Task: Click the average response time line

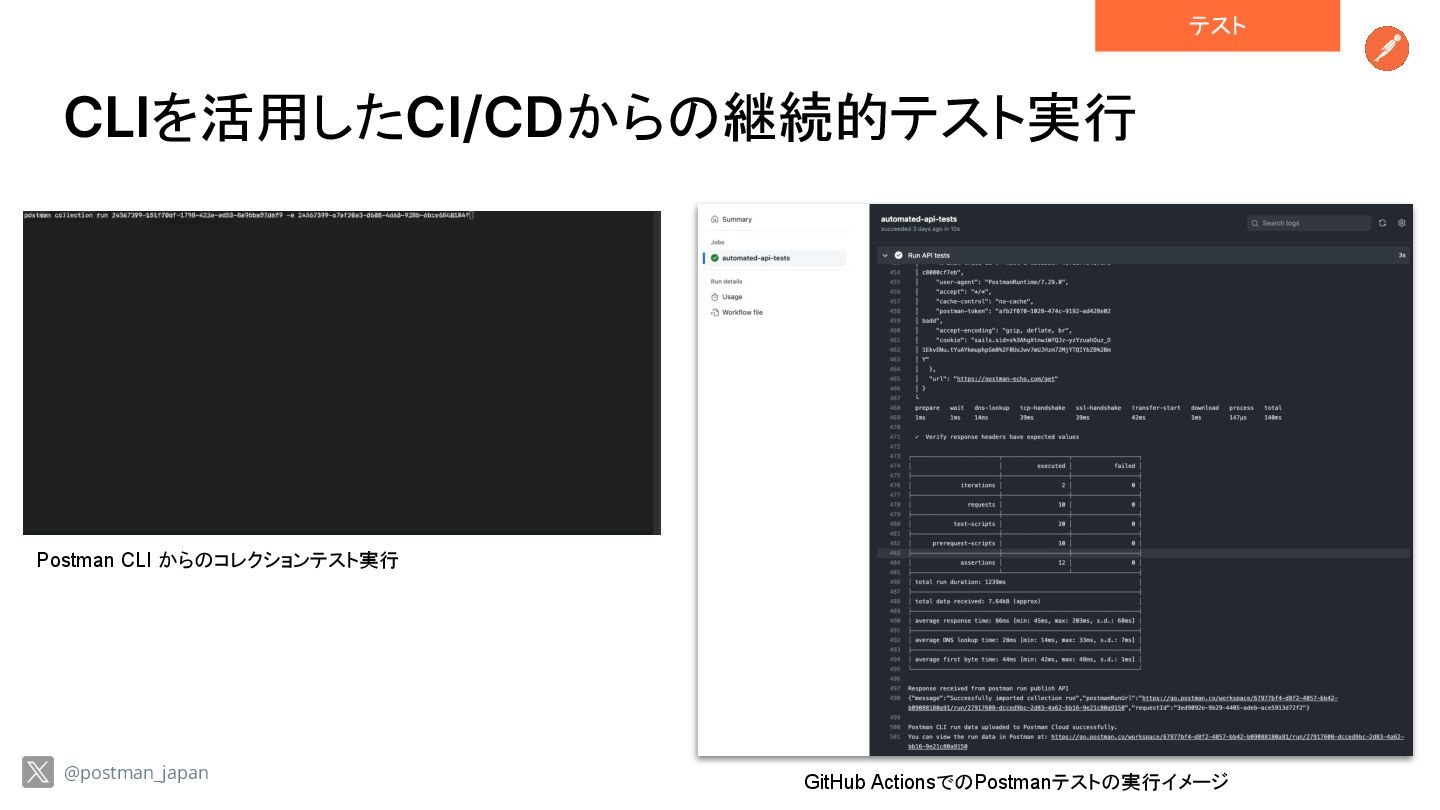Action: click(x=1025, y=620)
